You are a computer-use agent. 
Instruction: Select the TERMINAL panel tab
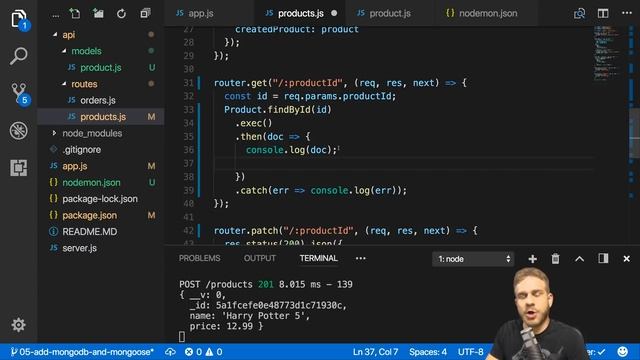[x=318, y=258]
